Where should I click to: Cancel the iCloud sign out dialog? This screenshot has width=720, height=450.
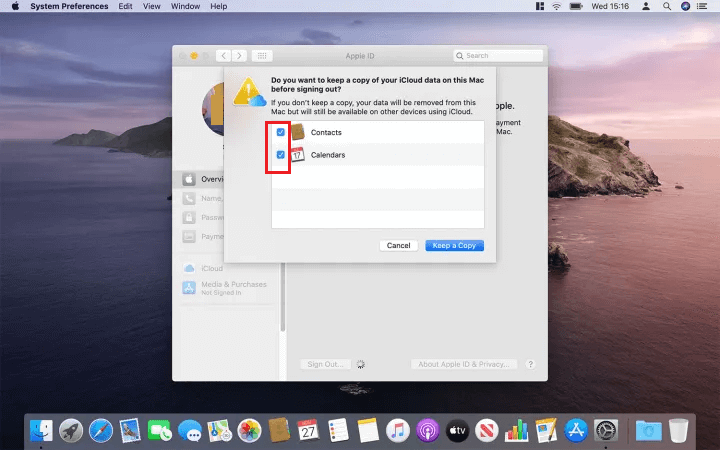click(x=398, y=246)
